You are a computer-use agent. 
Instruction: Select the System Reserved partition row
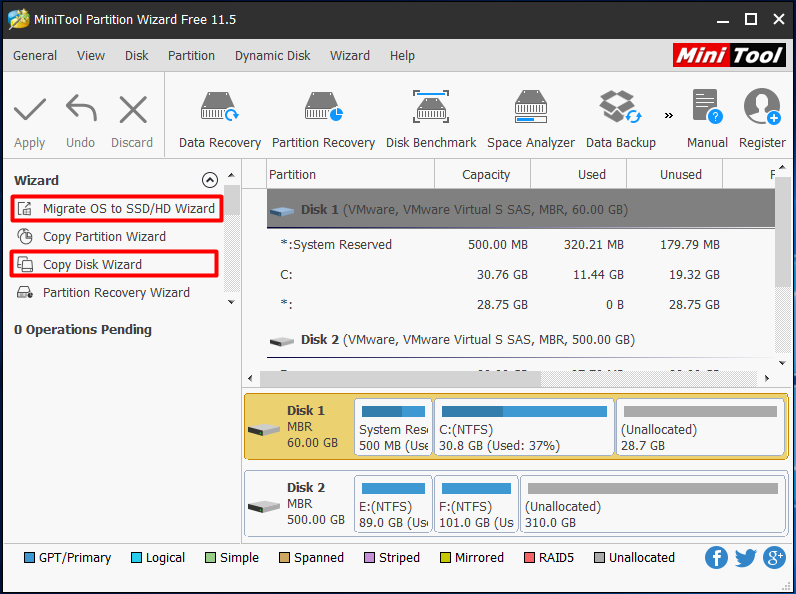pos(521,245)
